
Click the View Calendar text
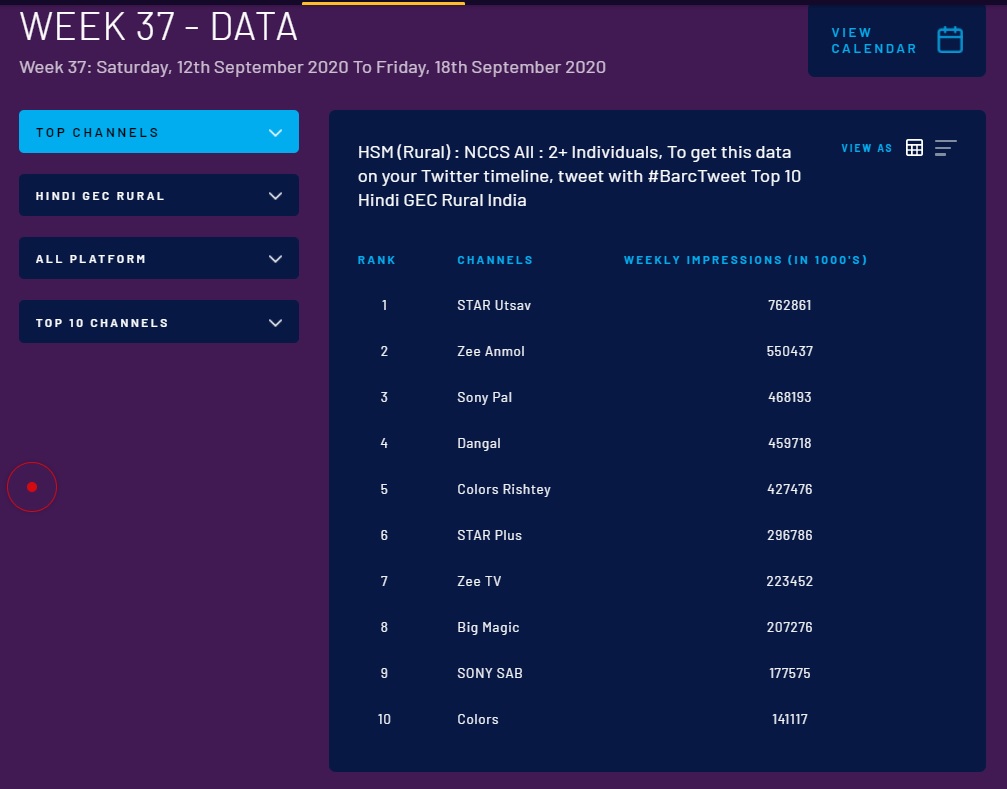(x=873, y=40)
